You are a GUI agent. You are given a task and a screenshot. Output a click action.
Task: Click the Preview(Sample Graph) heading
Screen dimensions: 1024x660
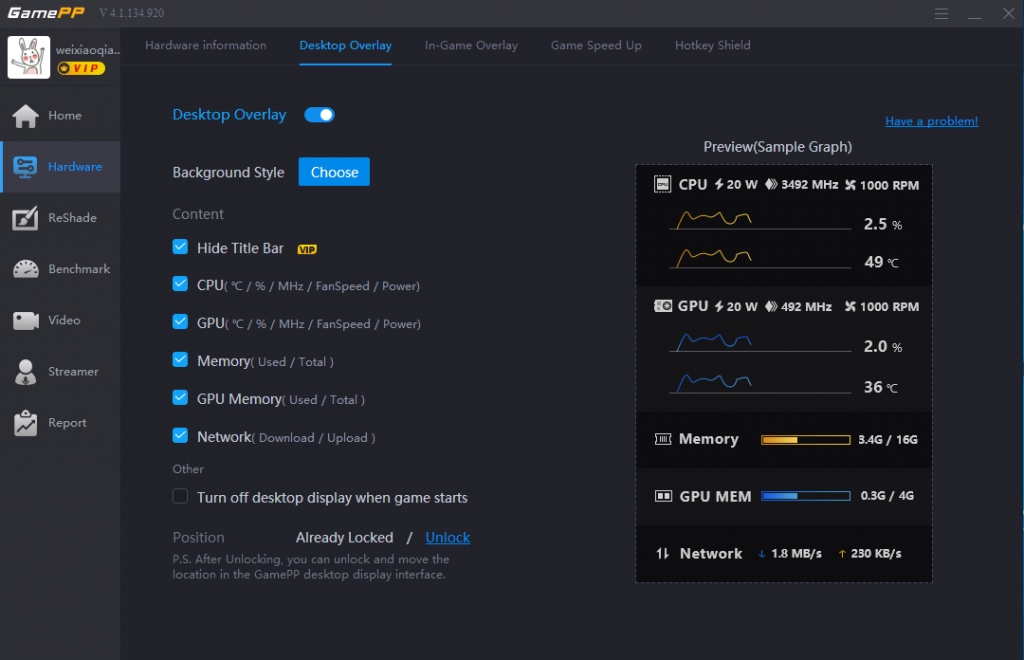777,147
